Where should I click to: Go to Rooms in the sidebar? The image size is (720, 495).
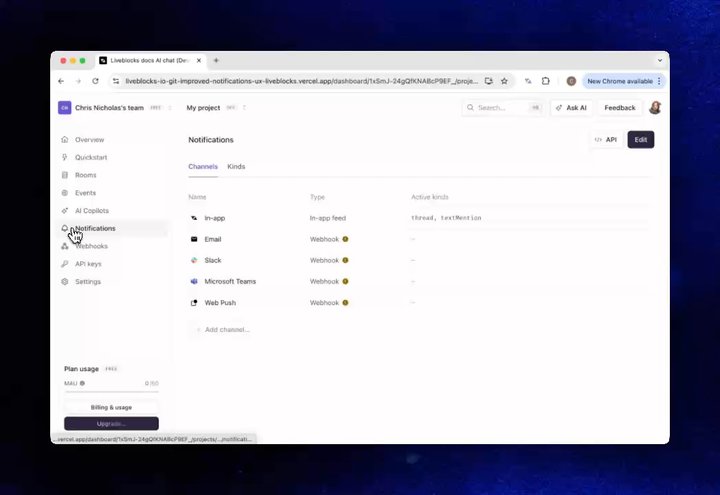pyautogui.click(x=85, y=175)
